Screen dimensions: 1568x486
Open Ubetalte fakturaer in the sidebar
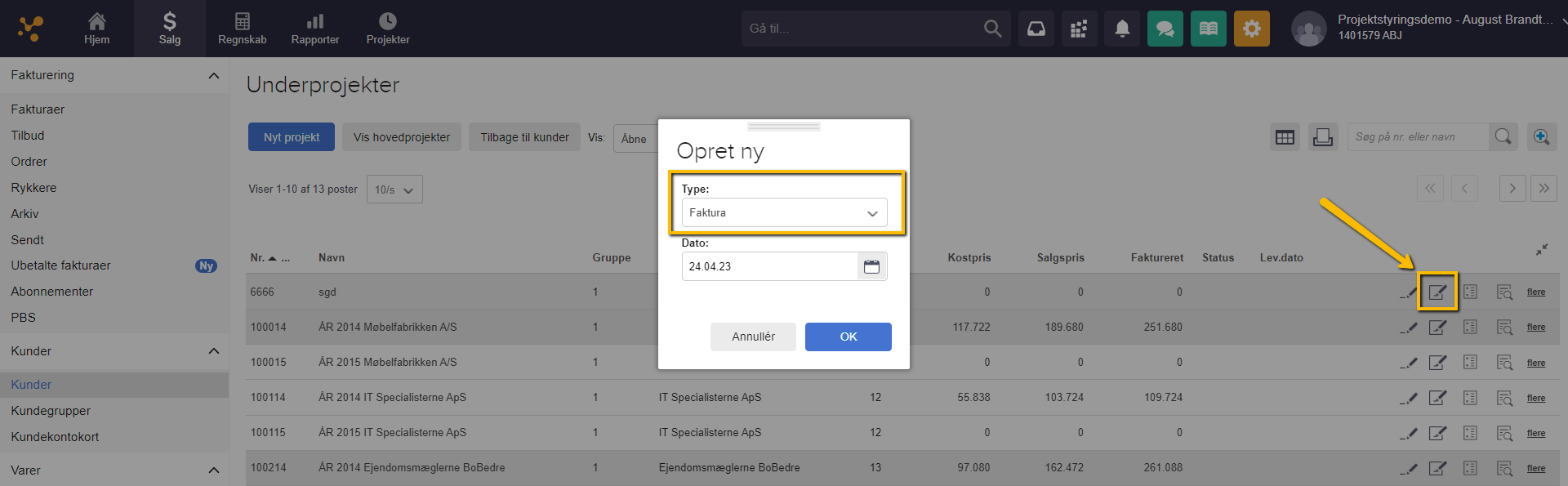pos(61,265)
